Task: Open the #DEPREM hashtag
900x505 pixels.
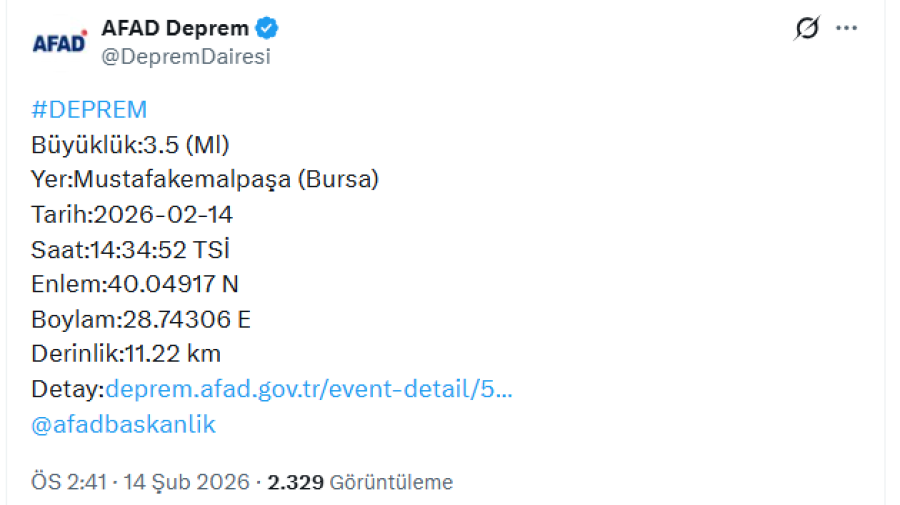Action: [x=89, y=110]
